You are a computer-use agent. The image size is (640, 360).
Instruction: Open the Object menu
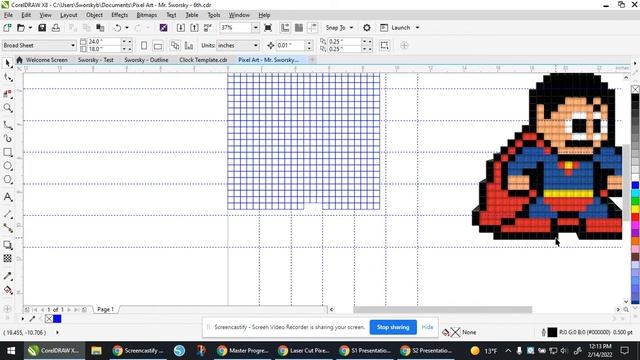[94, 15]
